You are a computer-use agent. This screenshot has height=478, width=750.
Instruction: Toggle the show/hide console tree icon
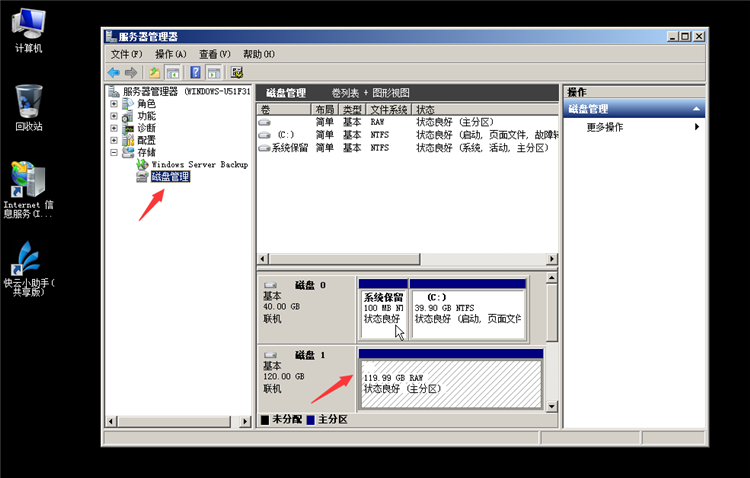tap(173, 72)
